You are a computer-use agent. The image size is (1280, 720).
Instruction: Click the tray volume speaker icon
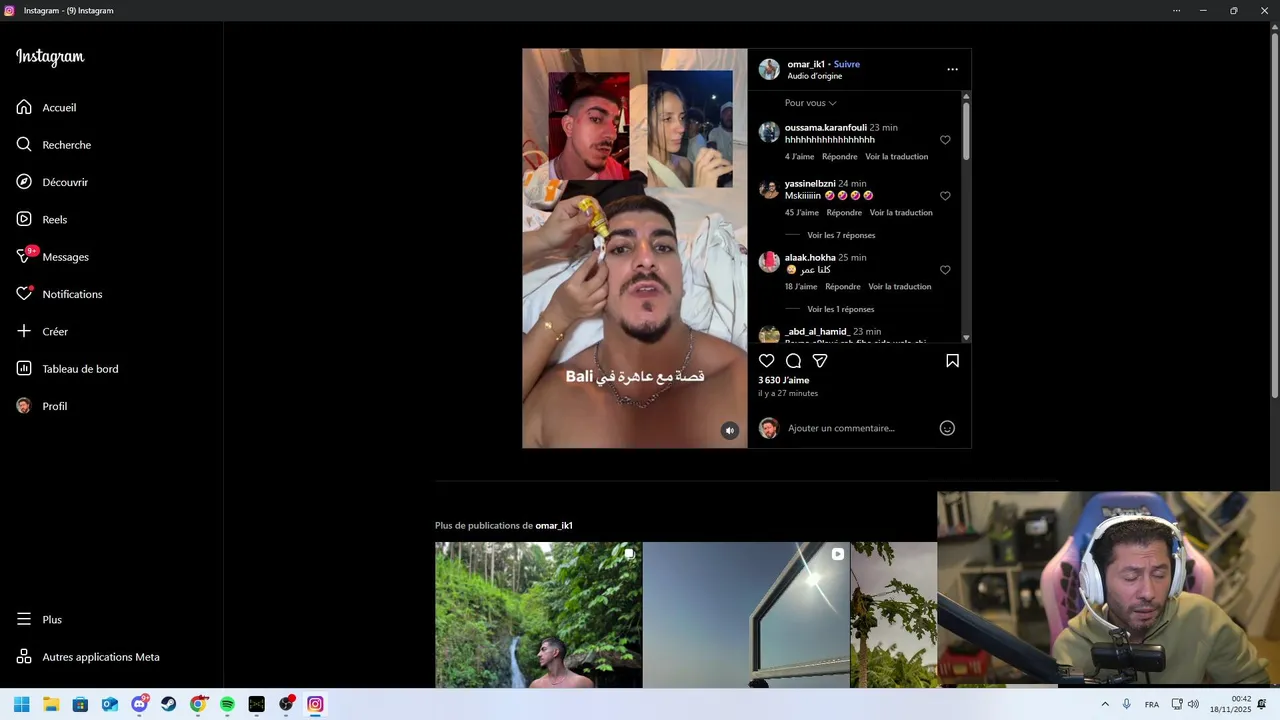[x=1193, y=704]
